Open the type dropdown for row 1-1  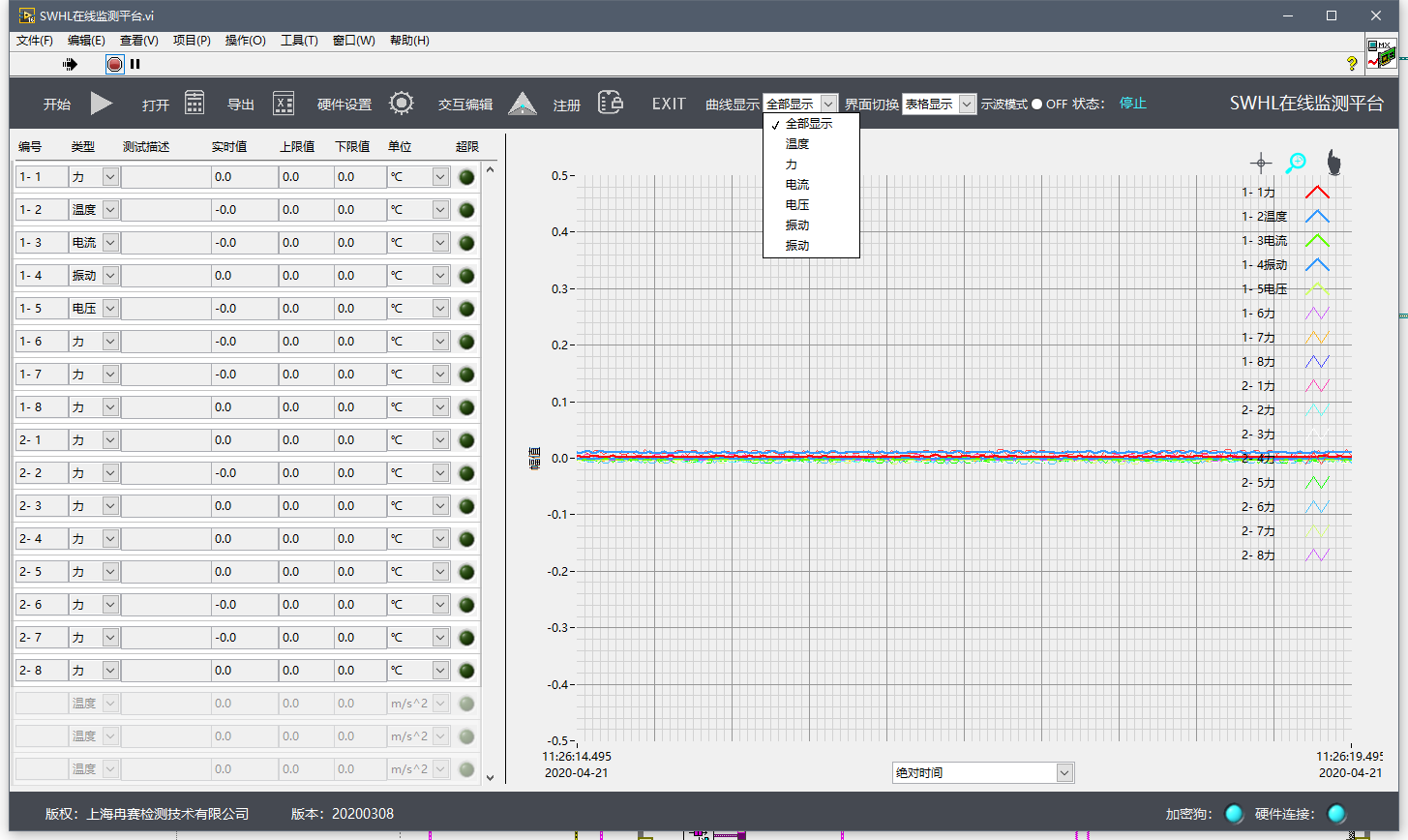[x=110, y=177]
